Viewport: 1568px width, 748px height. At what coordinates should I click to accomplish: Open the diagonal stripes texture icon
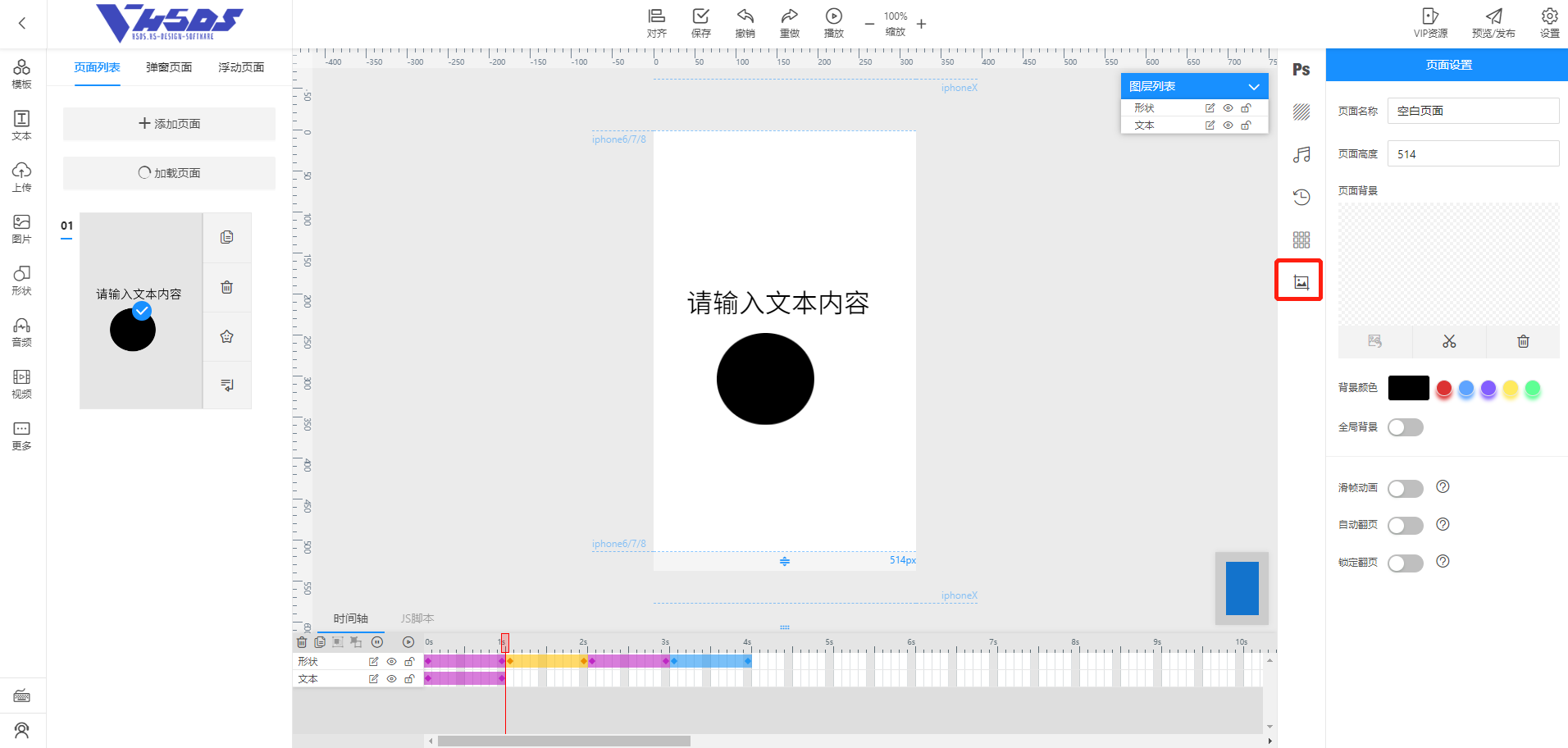tap(1301, 112)
